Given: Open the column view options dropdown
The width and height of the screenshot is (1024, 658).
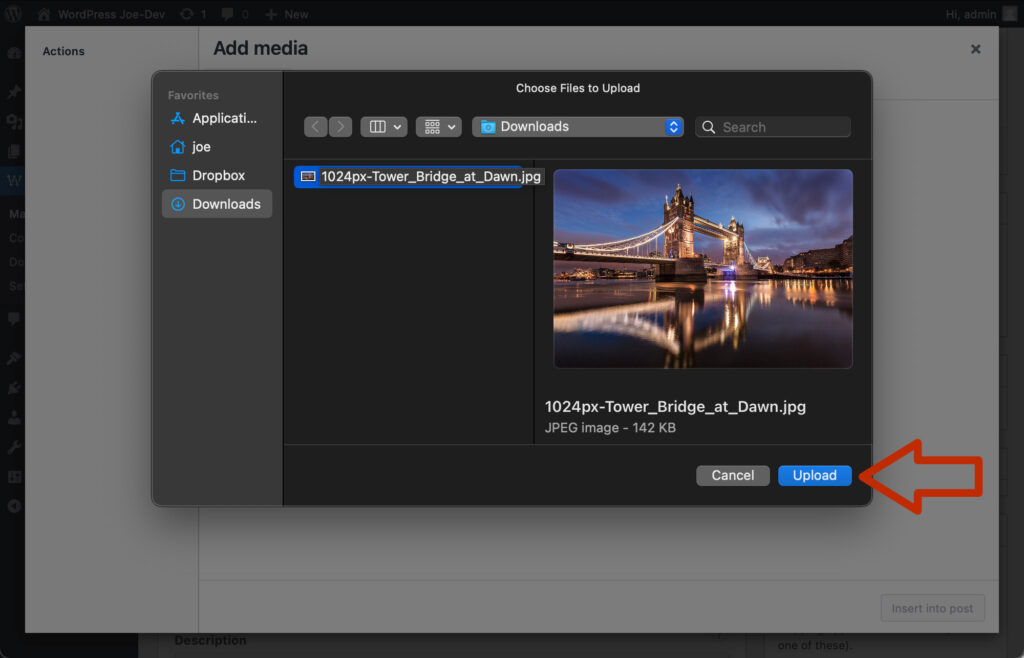Looking at the screenshot, I should coord(384,127).
